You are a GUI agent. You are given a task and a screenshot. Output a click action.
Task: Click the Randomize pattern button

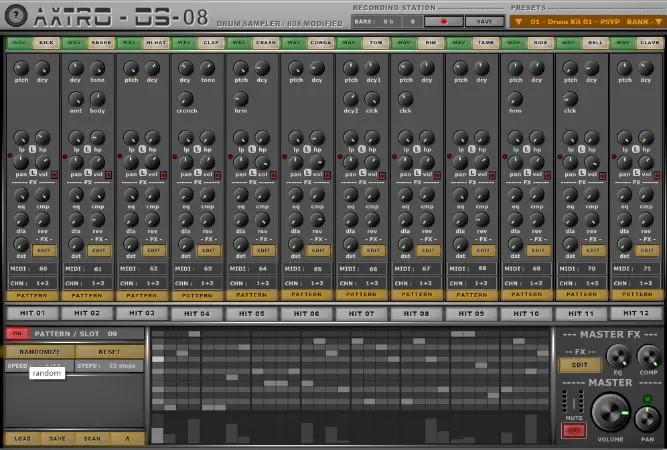[39, 352]
